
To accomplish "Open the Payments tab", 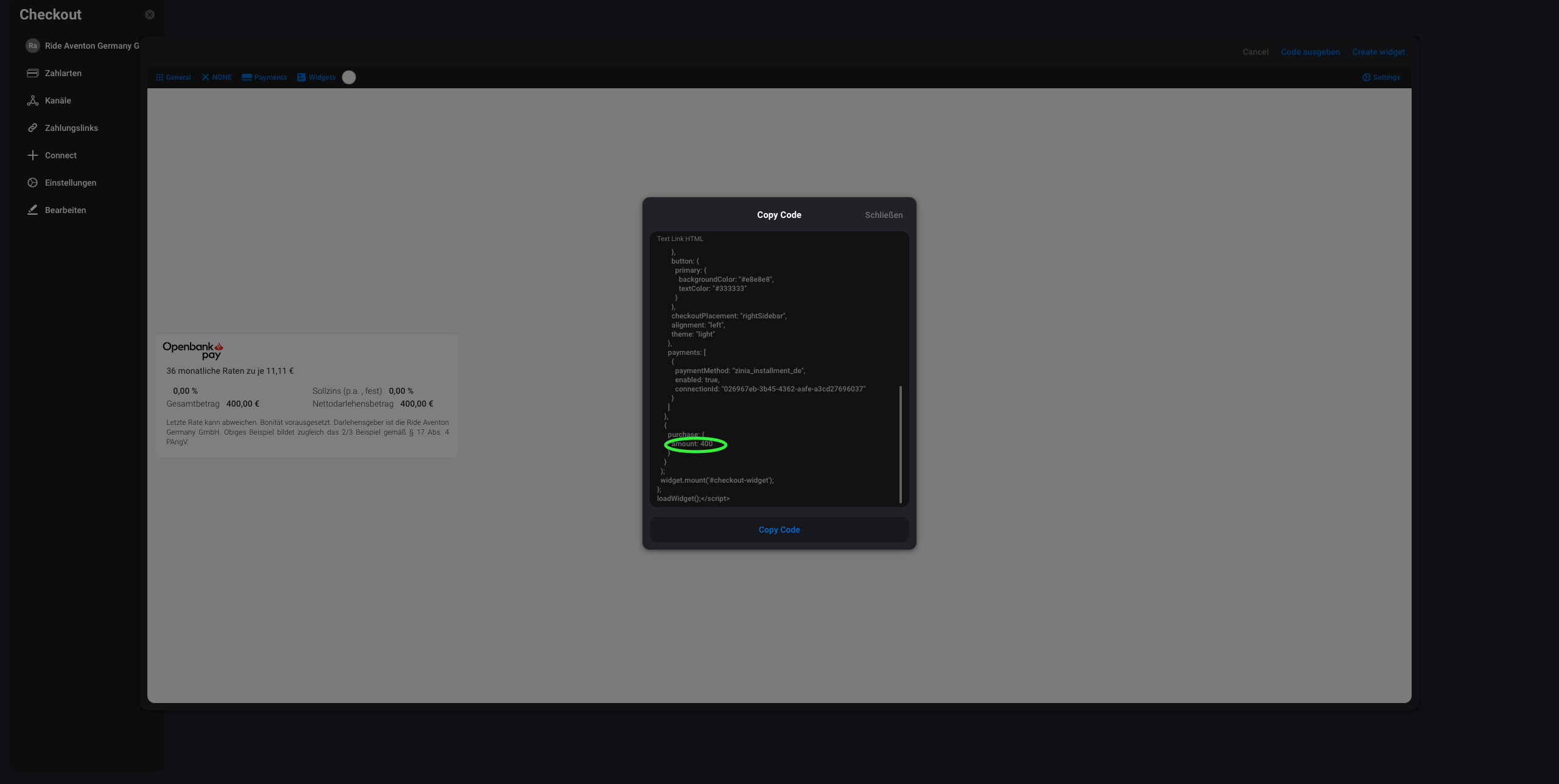I will click(x=264, y=77).
